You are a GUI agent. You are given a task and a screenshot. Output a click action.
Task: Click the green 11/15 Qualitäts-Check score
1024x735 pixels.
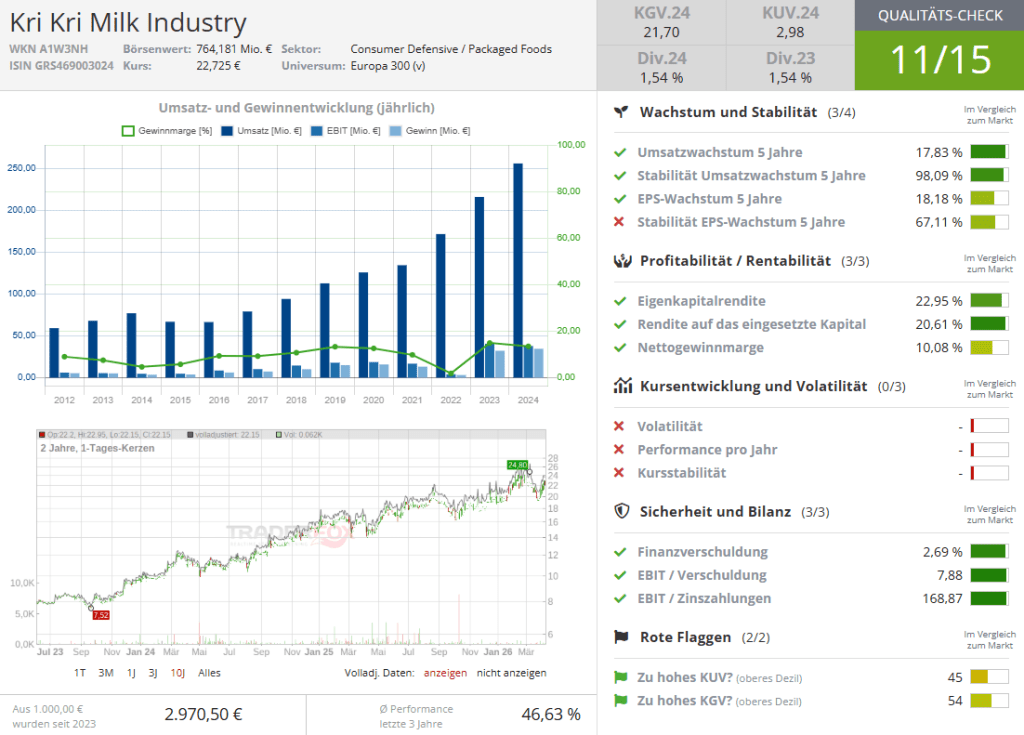tap(939, 60)
